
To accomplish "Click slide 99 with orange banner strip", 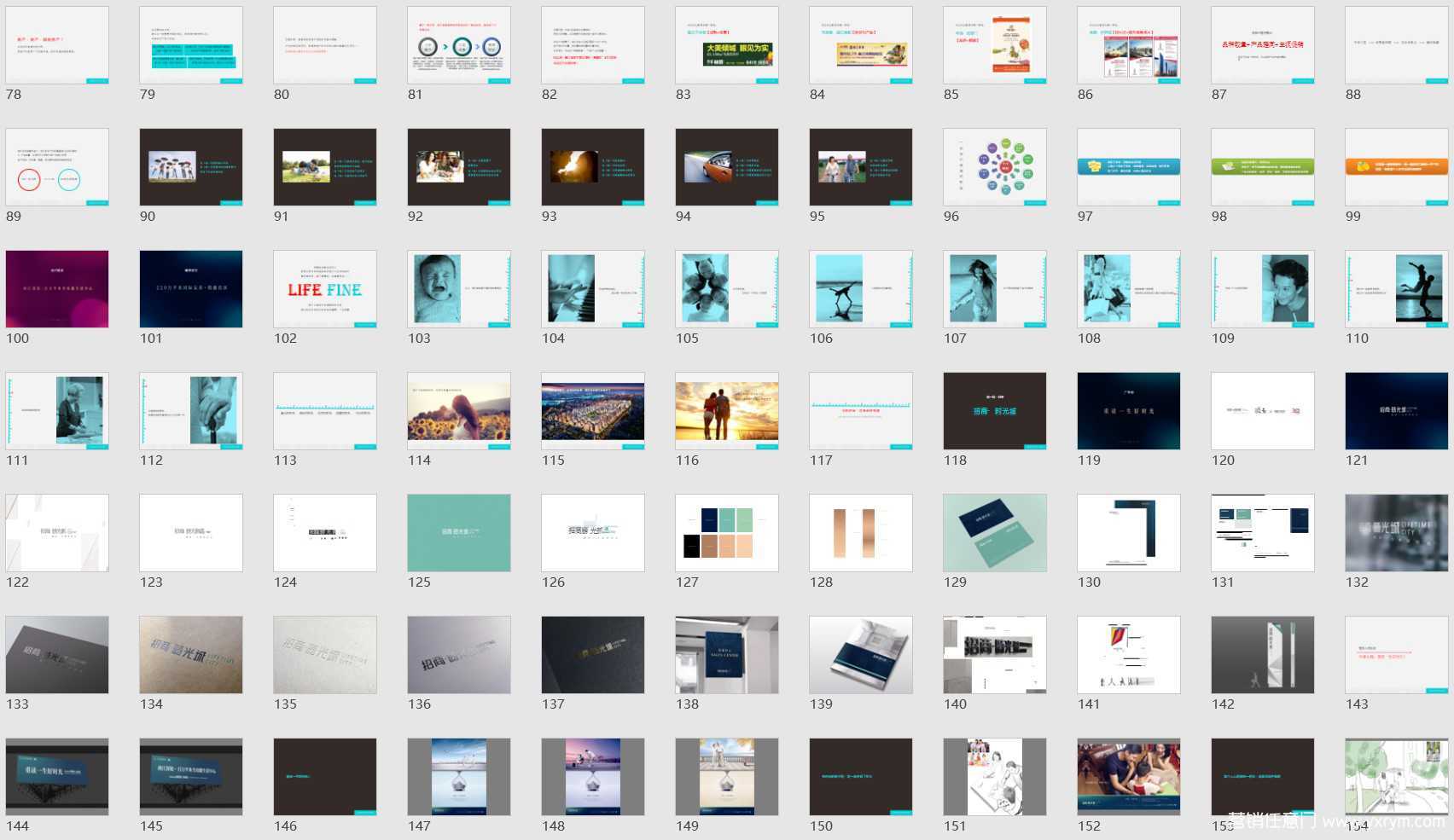I will 1397,167.
